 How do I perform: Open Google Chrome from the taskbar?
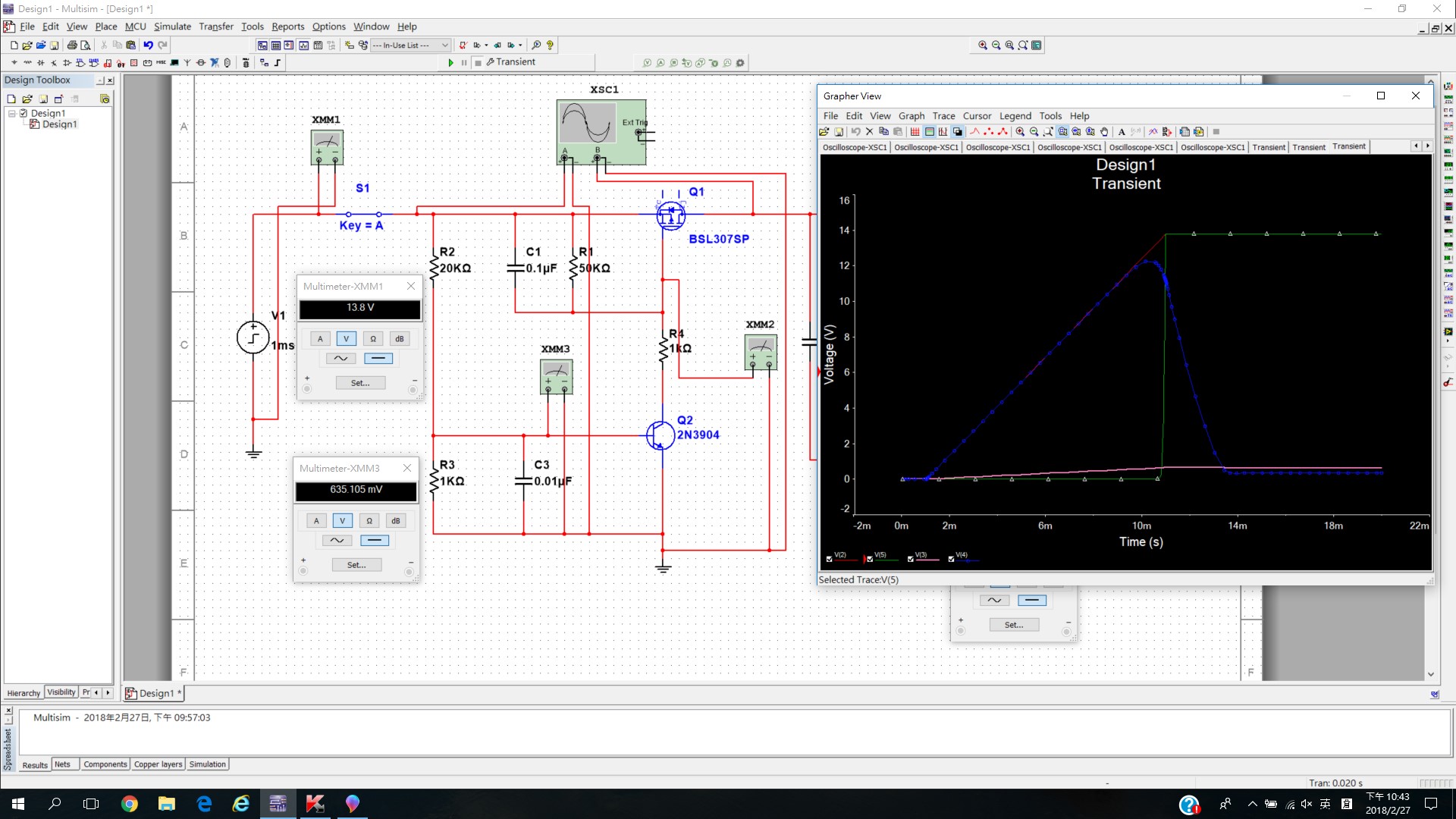(130, 804)
